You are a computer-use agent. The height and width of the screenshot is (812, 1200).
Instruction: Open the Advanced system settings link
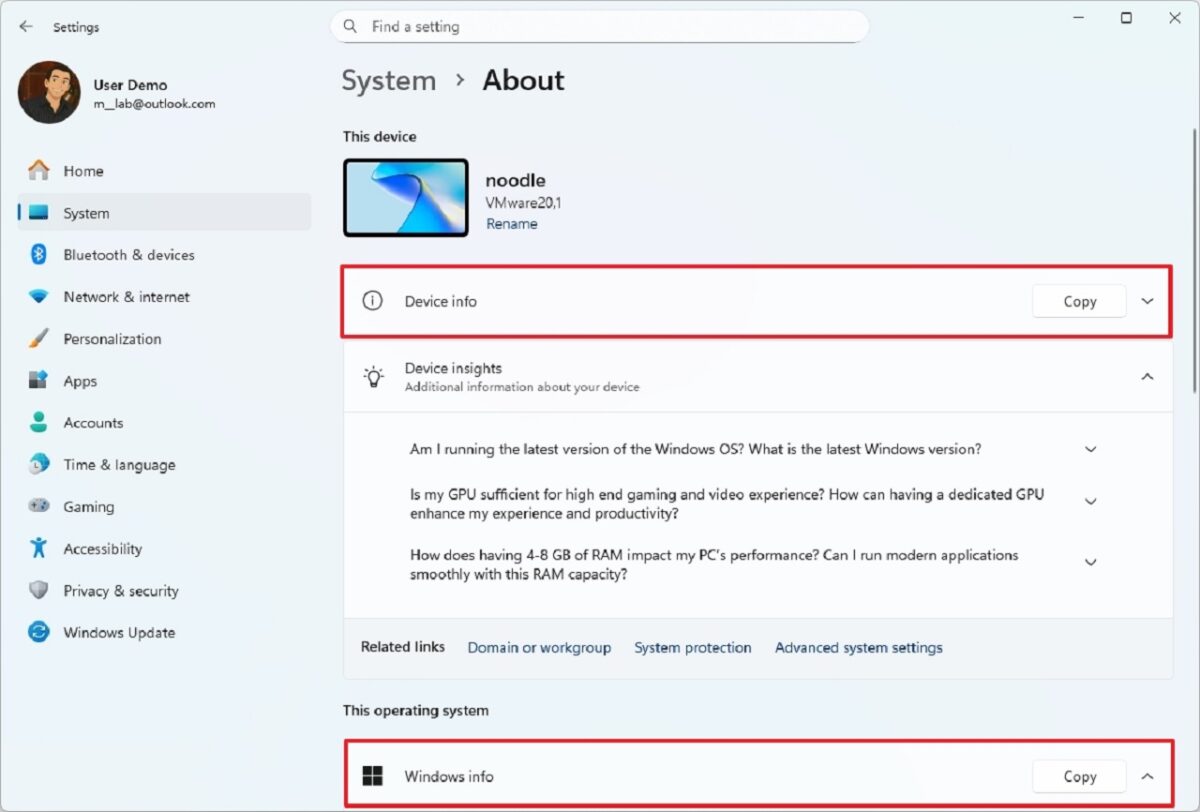coord(858,648)
